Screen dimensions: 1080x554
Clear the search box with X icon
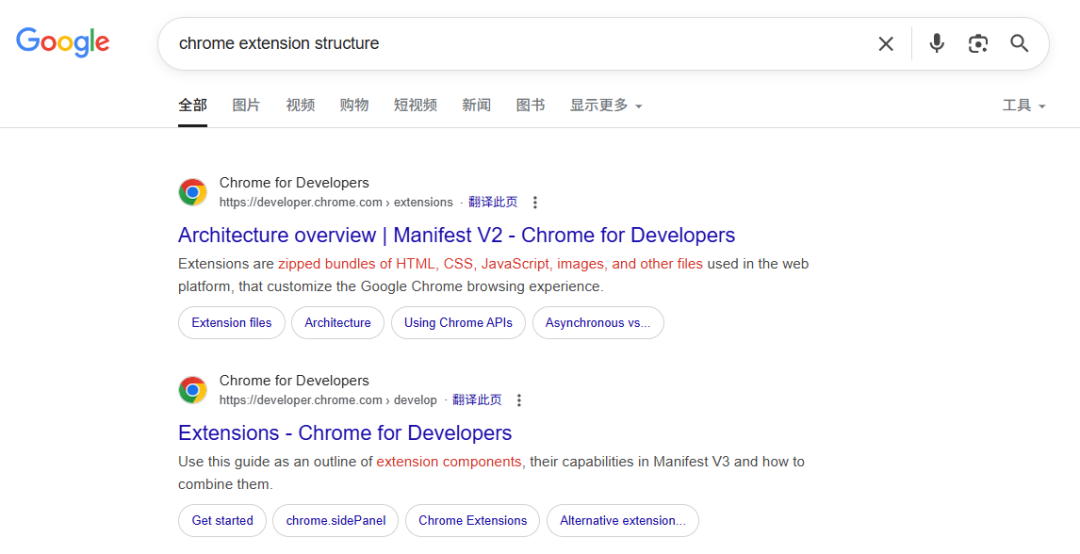(x=885, y=44)
